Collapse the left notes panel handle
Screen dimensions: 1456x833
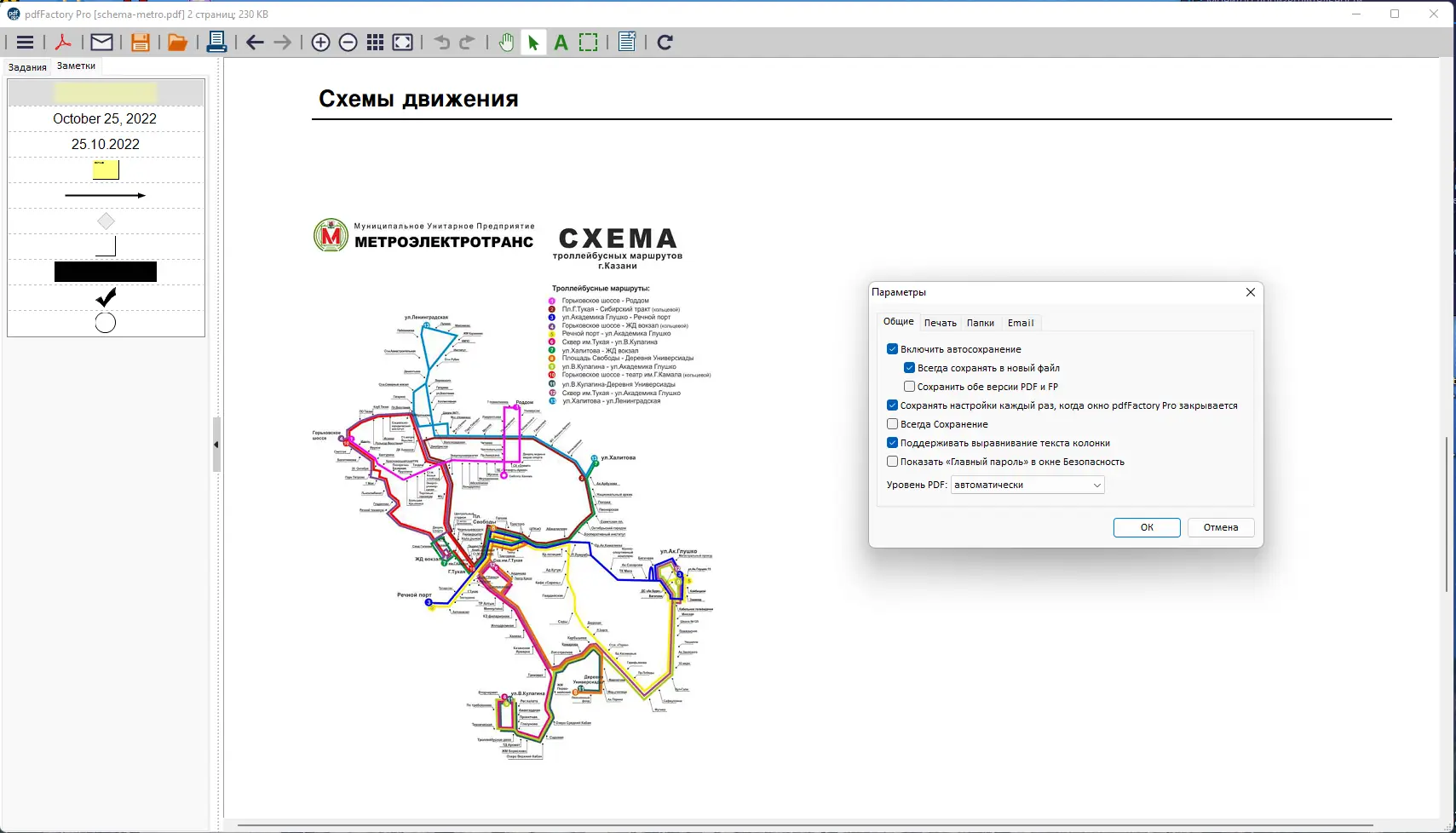click(216, 445)
